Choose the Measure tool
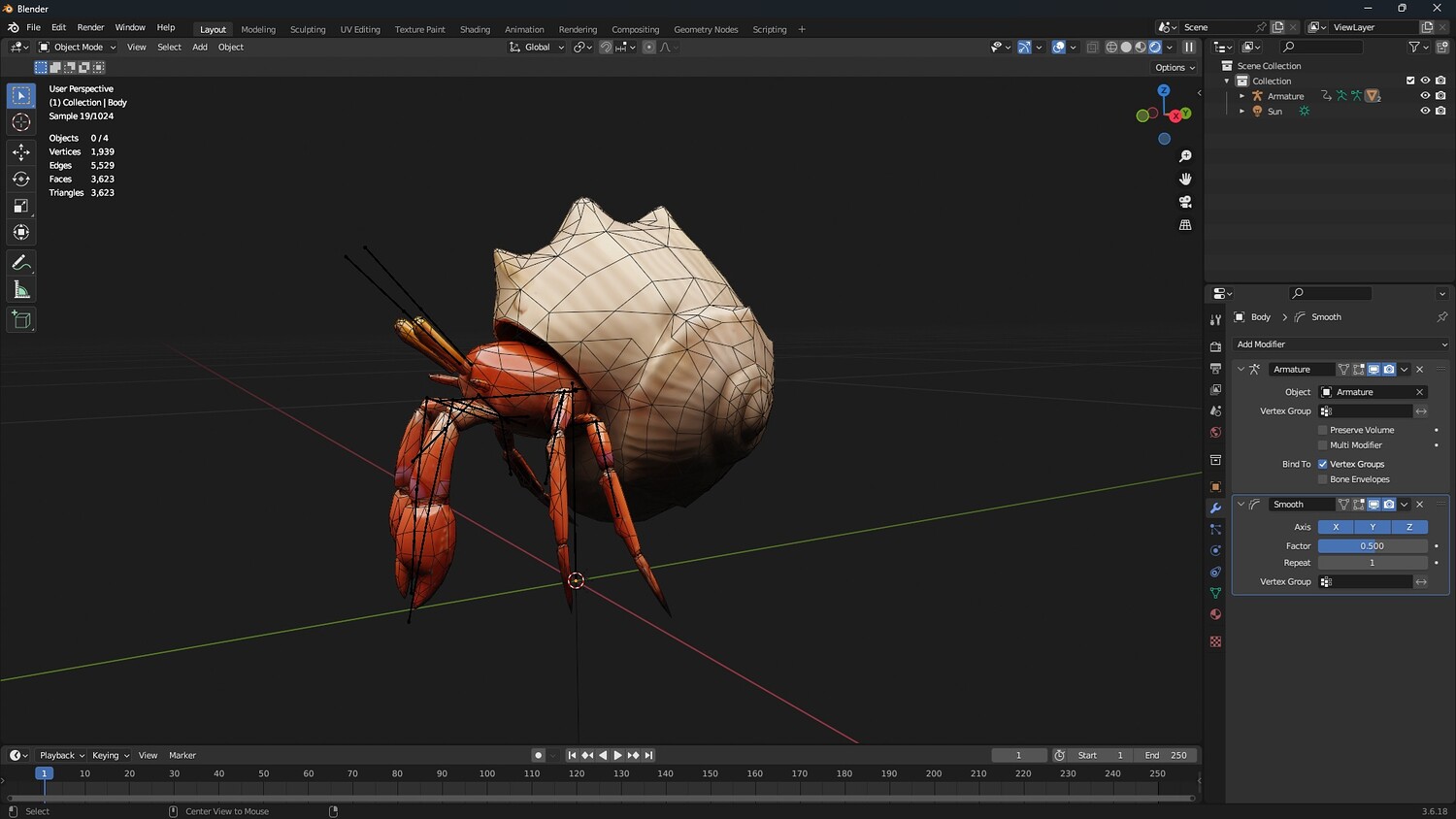The width and height of the screenshot is (1456, 819). pyautogui.click(x=21, y=290)
